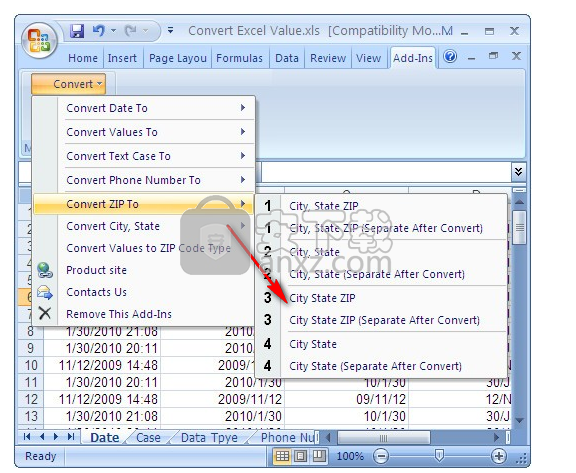
Task: Select the Data ribbon tab
Action: pos(287,58)
